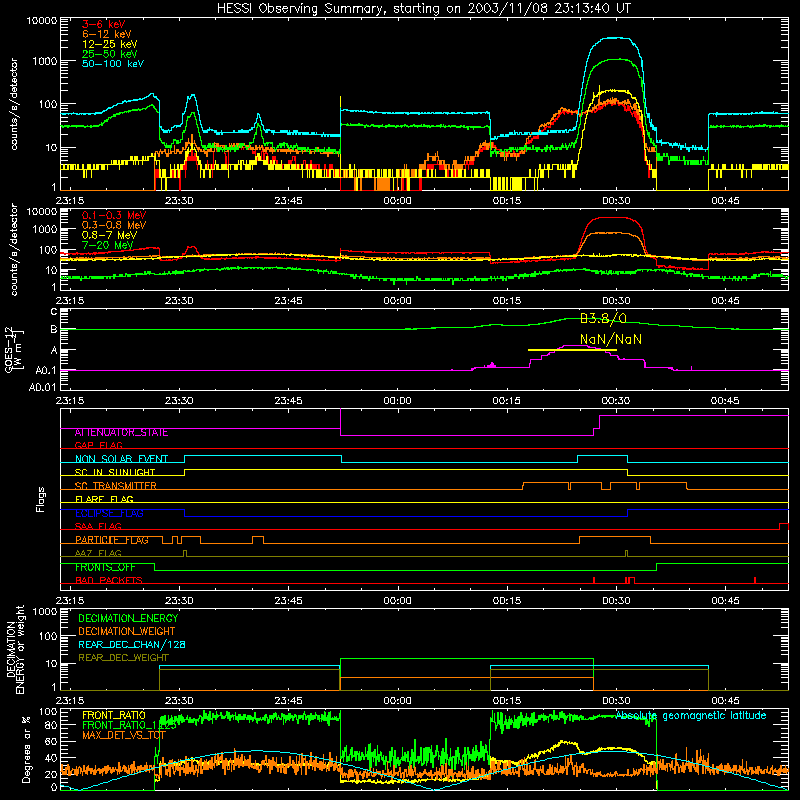Click the SC_IN_SUNLIGHT flag label
The image size is (800, 800).
coord(115,472)
